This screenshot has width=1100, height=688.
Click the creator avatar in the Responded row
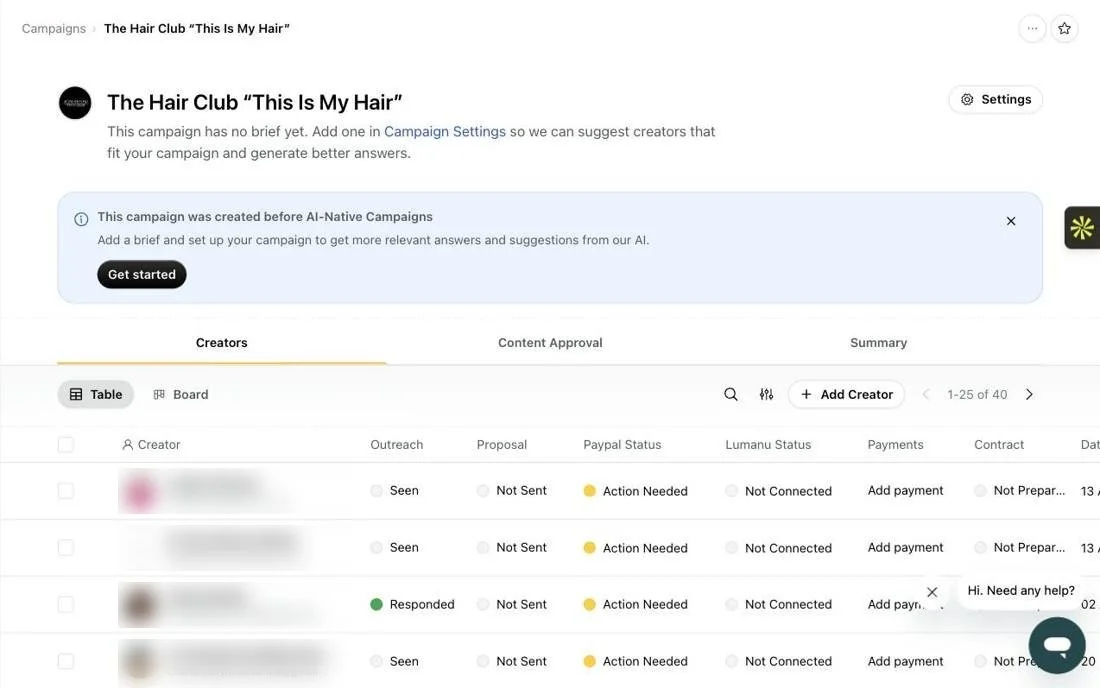tap(139, 605)
